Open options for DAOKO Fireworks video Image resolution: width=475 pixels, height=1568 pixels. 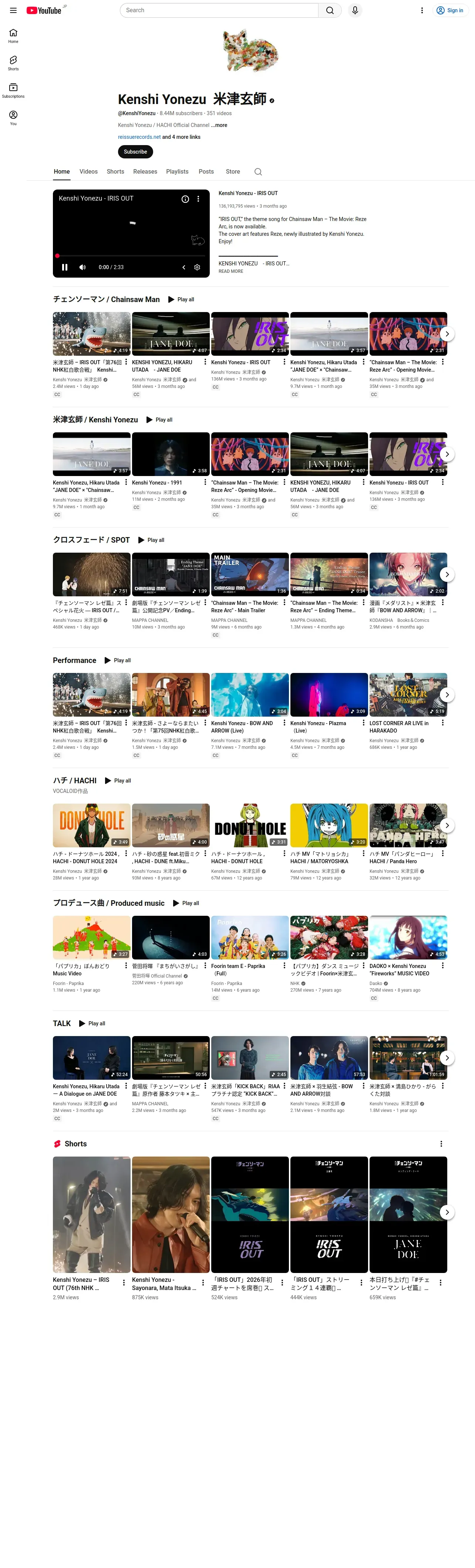pyautogui.click(x=443, y=966)
